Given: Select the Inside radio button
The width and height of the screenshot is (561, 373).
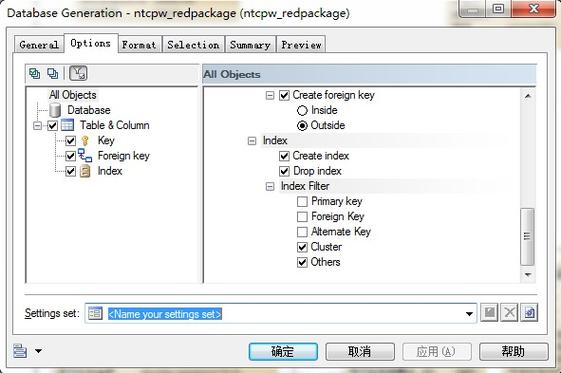Looking at the screenshot, I should [302, 111].
